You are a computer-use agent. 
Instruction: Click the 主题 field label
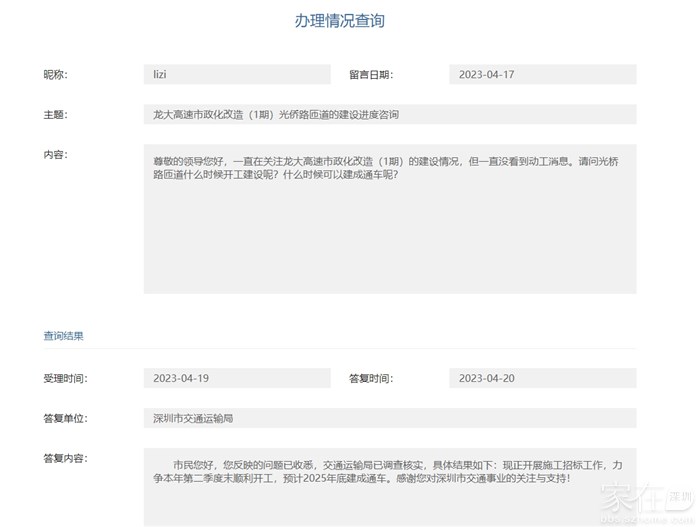[x=55, y=115]
